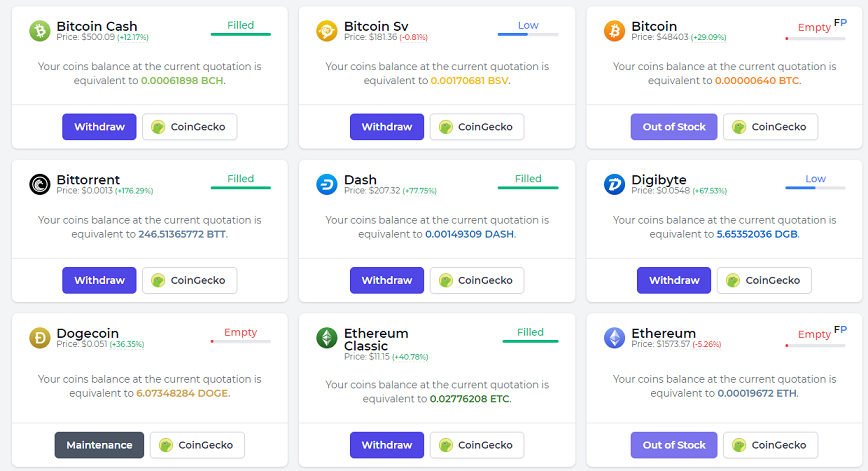Click the golden Dogecoin coin icon
The image size is (868, 471).
point(39,338)
